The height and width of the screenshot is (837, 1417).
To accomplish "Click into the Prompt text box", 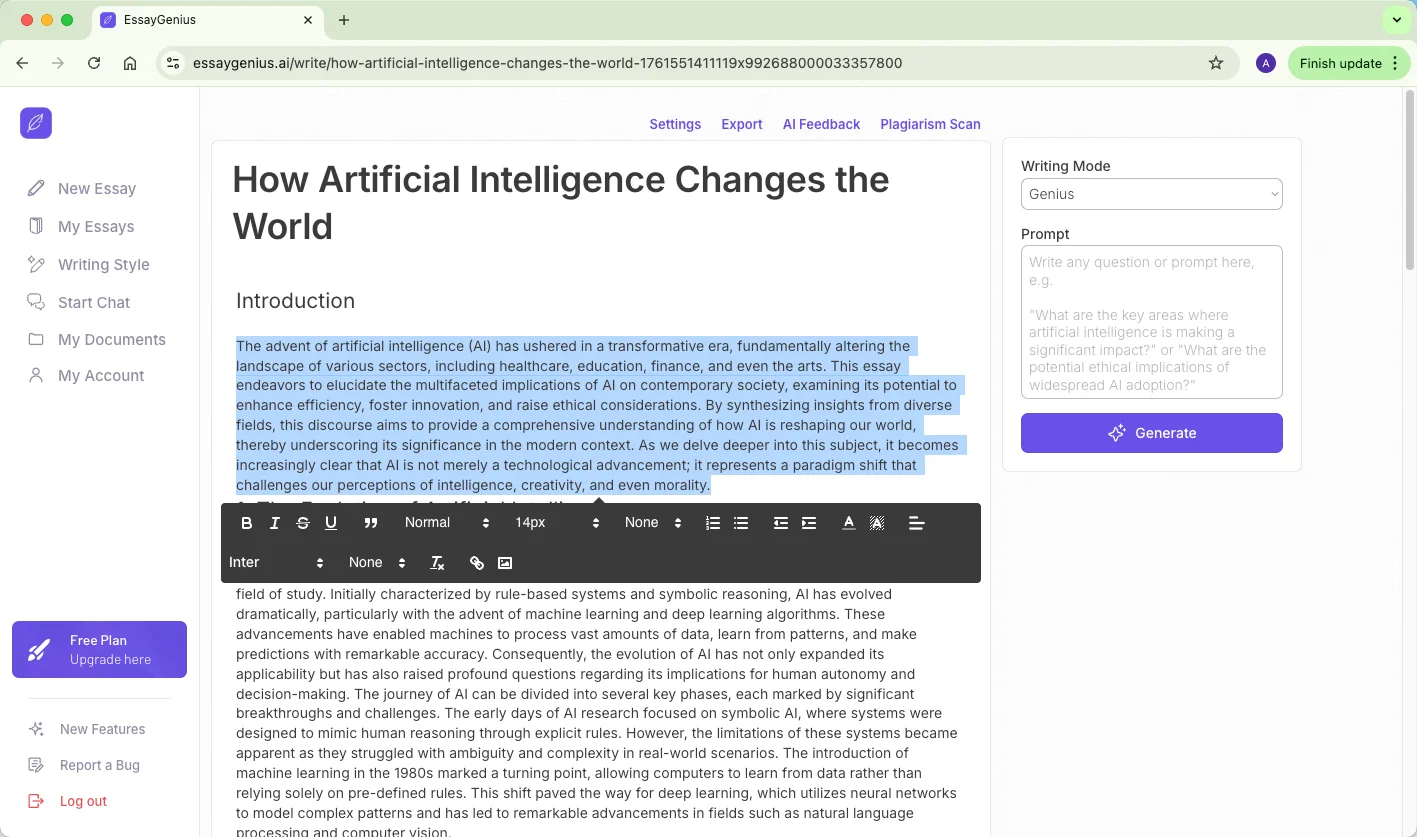I will point(1151,322).
